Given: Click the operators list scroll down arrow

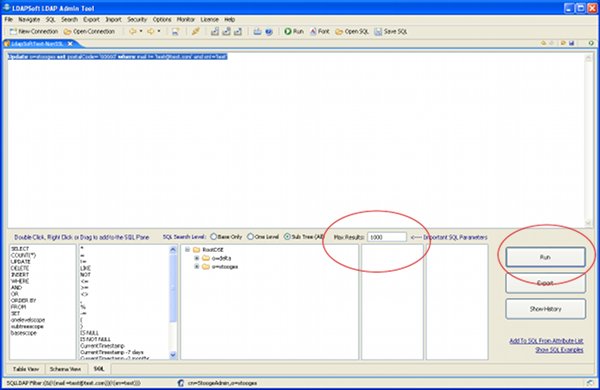Looking at the screenshot, I should (x=173, y=355).
